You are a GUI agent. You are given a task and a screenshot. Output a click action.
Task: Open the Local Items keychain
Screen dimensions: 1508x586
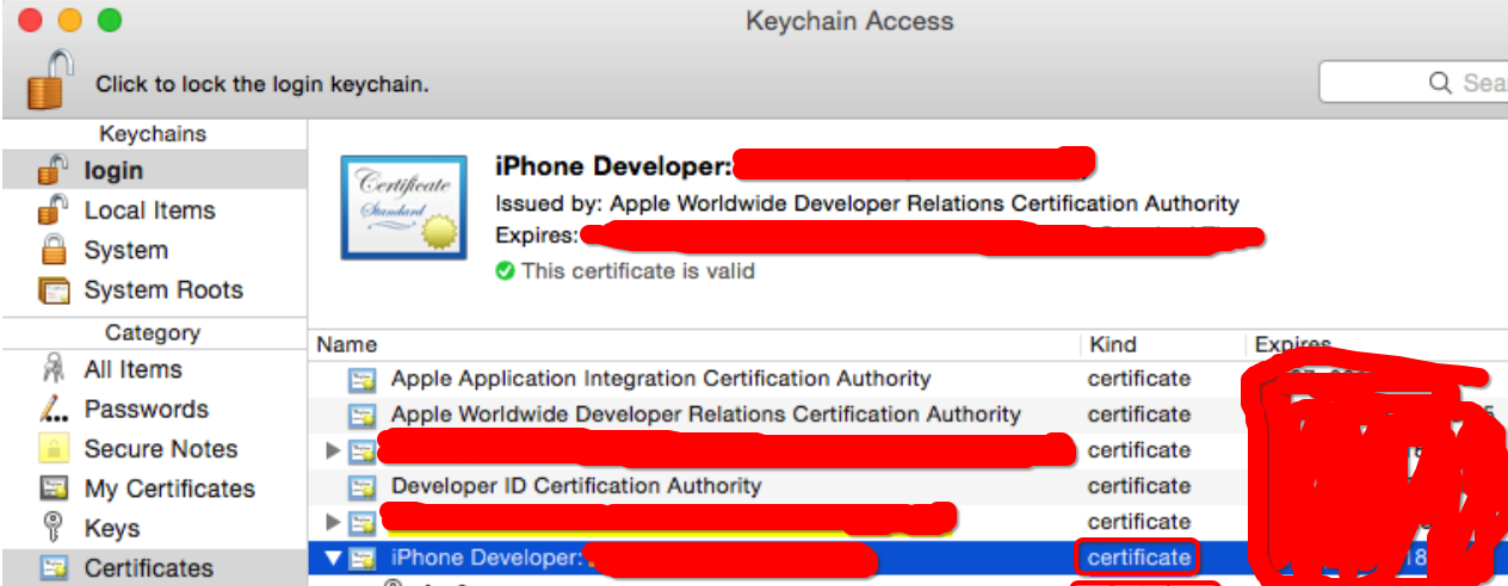[149, 211]
